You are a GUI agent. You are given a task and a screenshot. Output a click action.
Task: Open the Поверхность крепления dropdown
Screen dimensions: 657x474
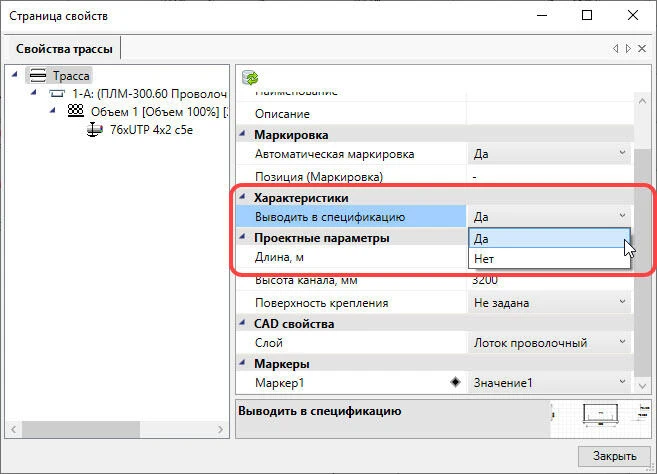coord(622,302)
